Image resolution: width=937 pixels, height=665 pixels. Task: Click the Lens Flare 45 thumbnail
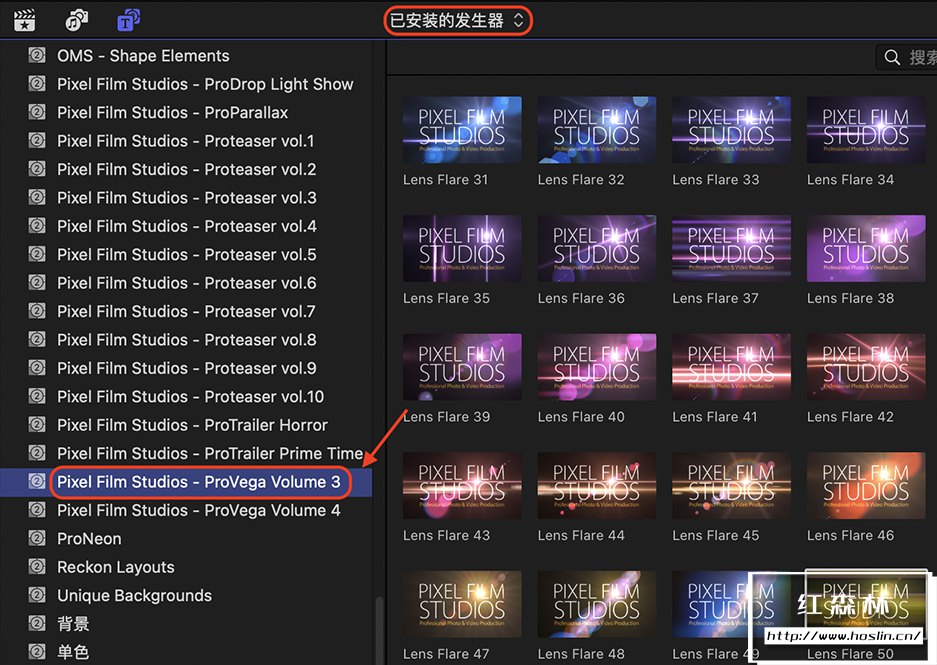(731, 485)
